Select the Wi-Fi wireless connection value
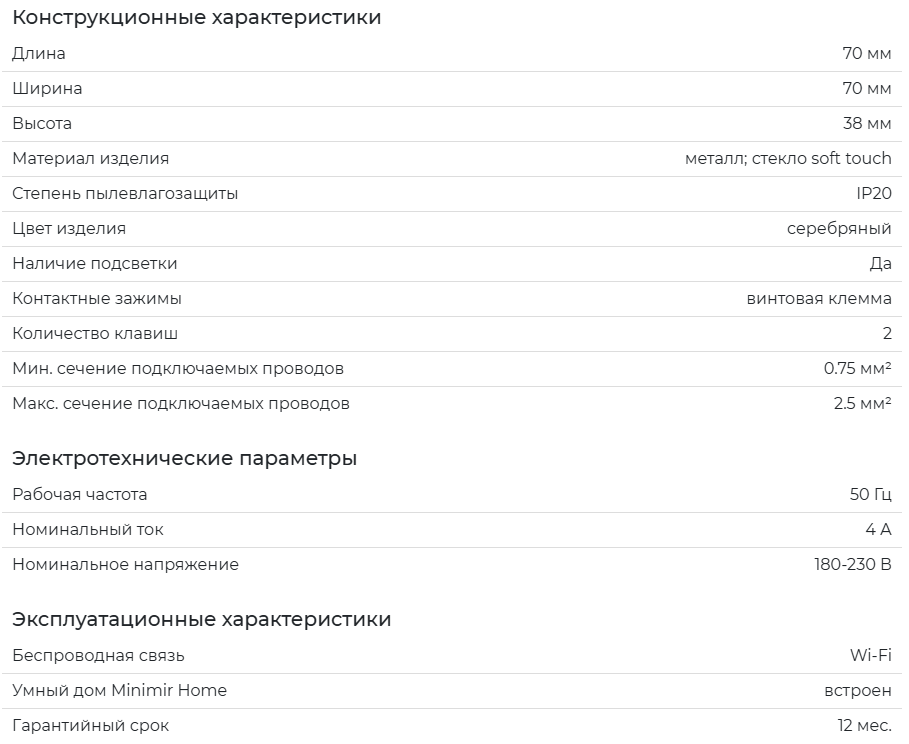Screen dimensions: 909x744 pyautogui.click(x=871, y=655)
